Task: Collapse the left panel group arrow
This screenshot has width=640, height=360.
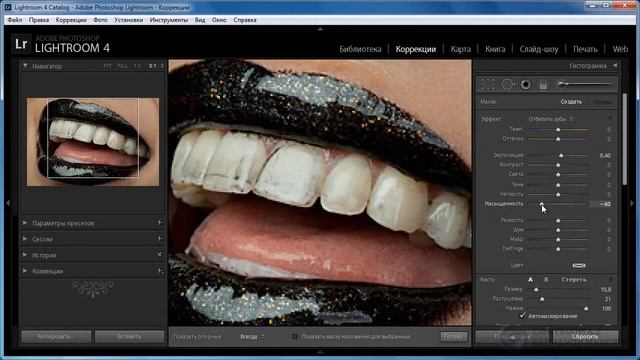Action: click(8, 202)
